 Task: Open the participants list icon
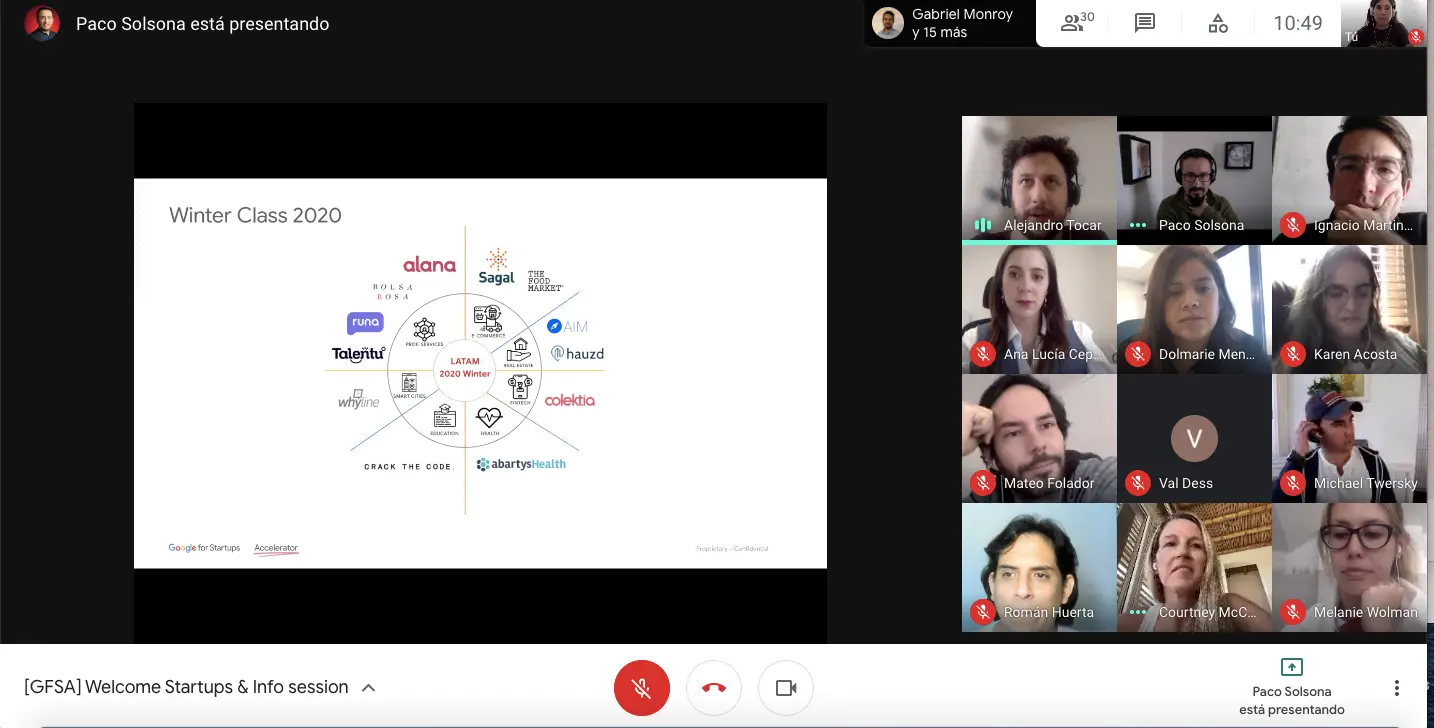tap(1076, 23)
